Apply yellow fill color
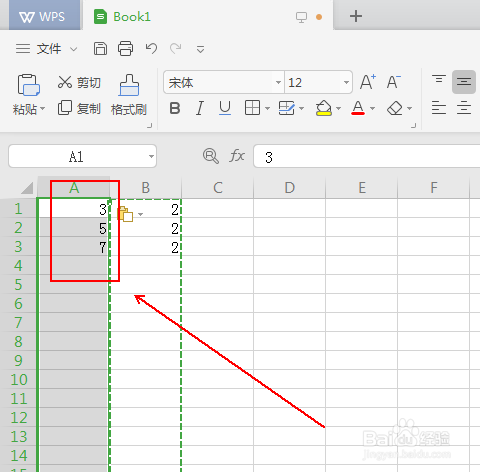The image size is (480, 472). 324,108
